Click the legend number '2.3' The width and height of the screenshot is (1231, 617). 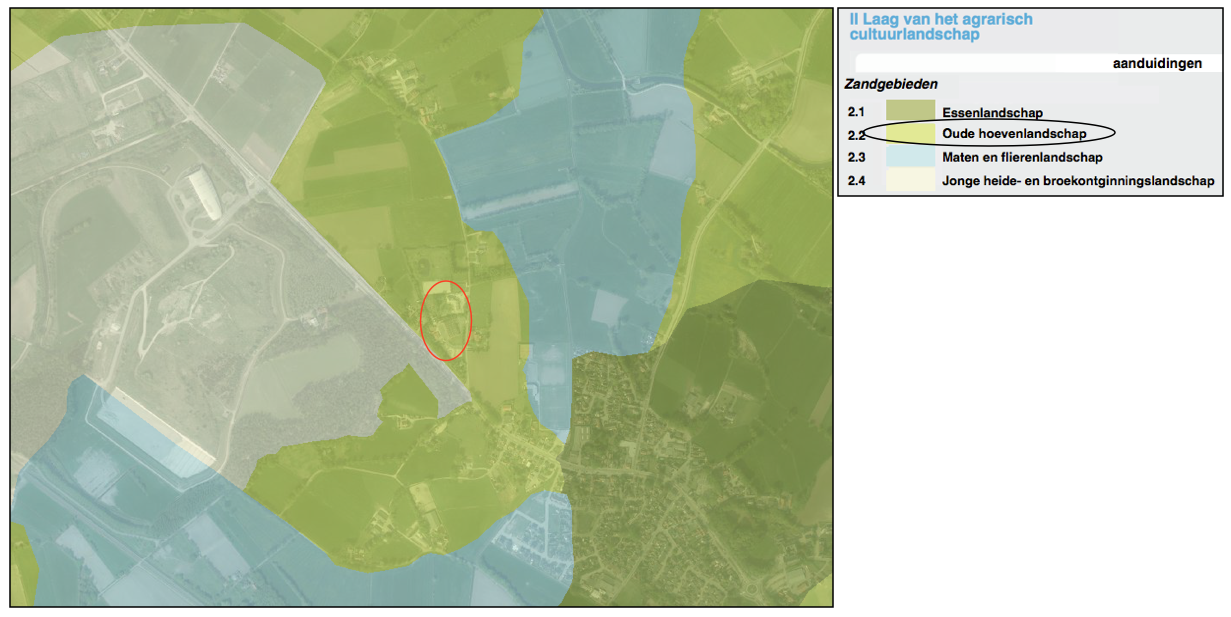856,158
